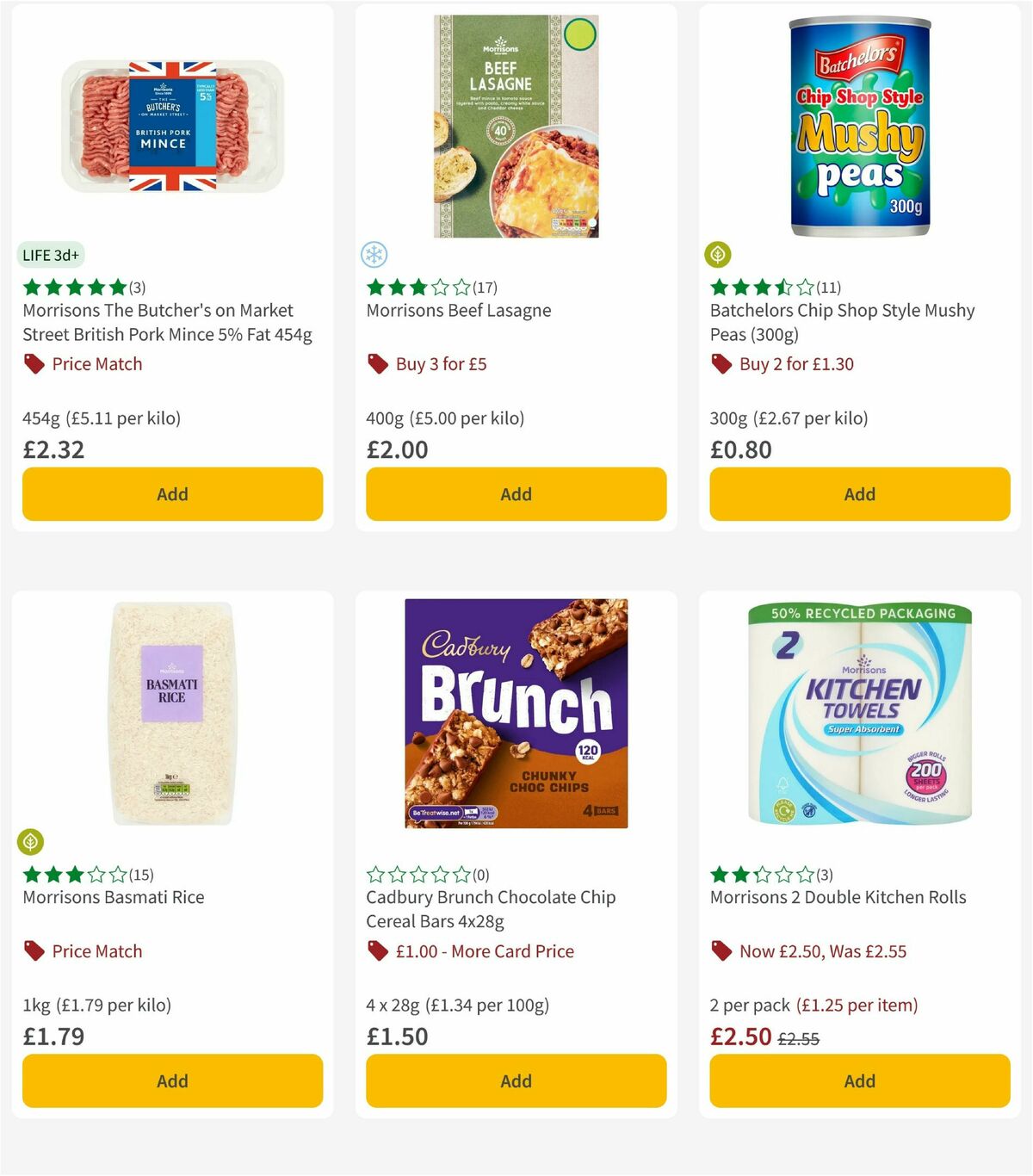Click the frozen food snowflake icon on Beef Lasagne
The height and width of the screenshot is (1176, 1033).
tap(374, 255)
